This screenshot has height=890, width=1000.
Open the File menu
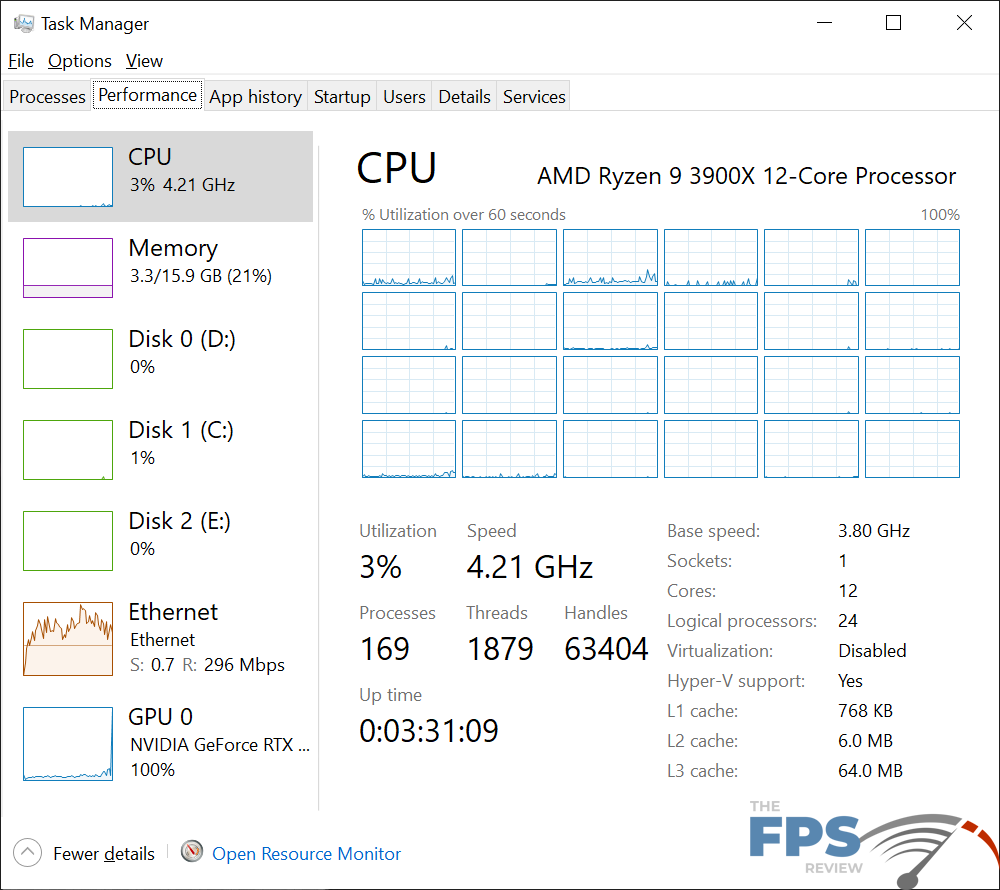pos(21,61)
